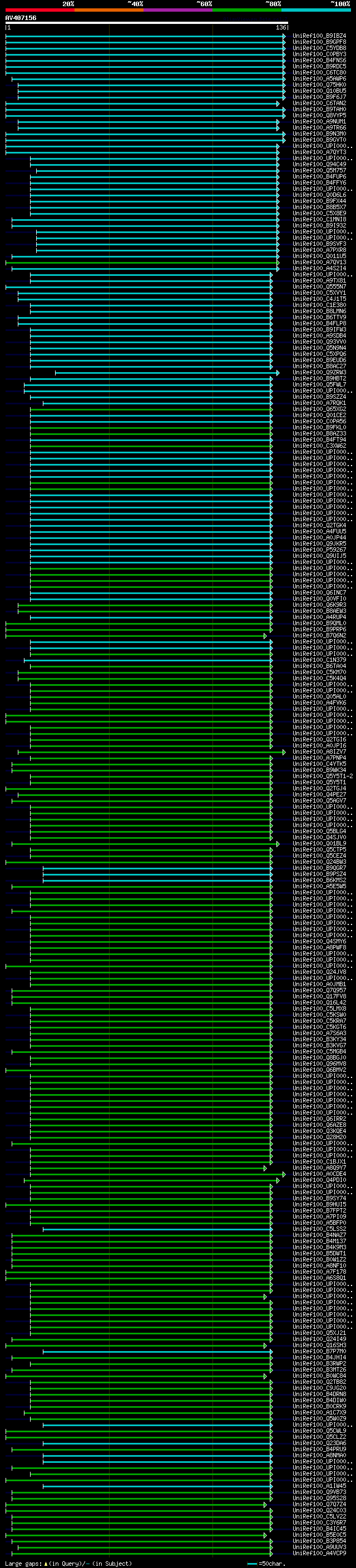The height and width of the screenshot is (1568, 356).
Task: Select hit label UniRef100_Q23DA6
Action: tap(319, 1443)
